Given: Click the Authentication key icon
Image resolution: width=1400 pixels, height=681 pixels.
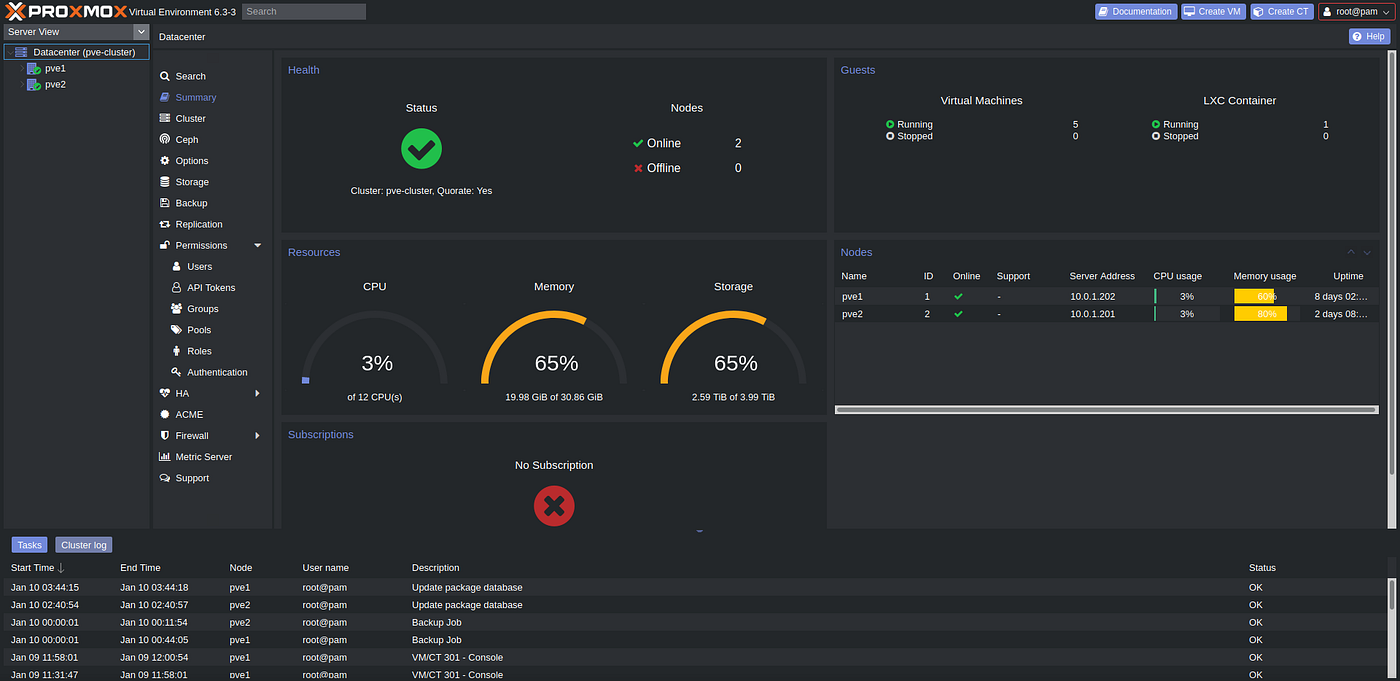Looking at the screenshot, I should click(x=177, y=372).
